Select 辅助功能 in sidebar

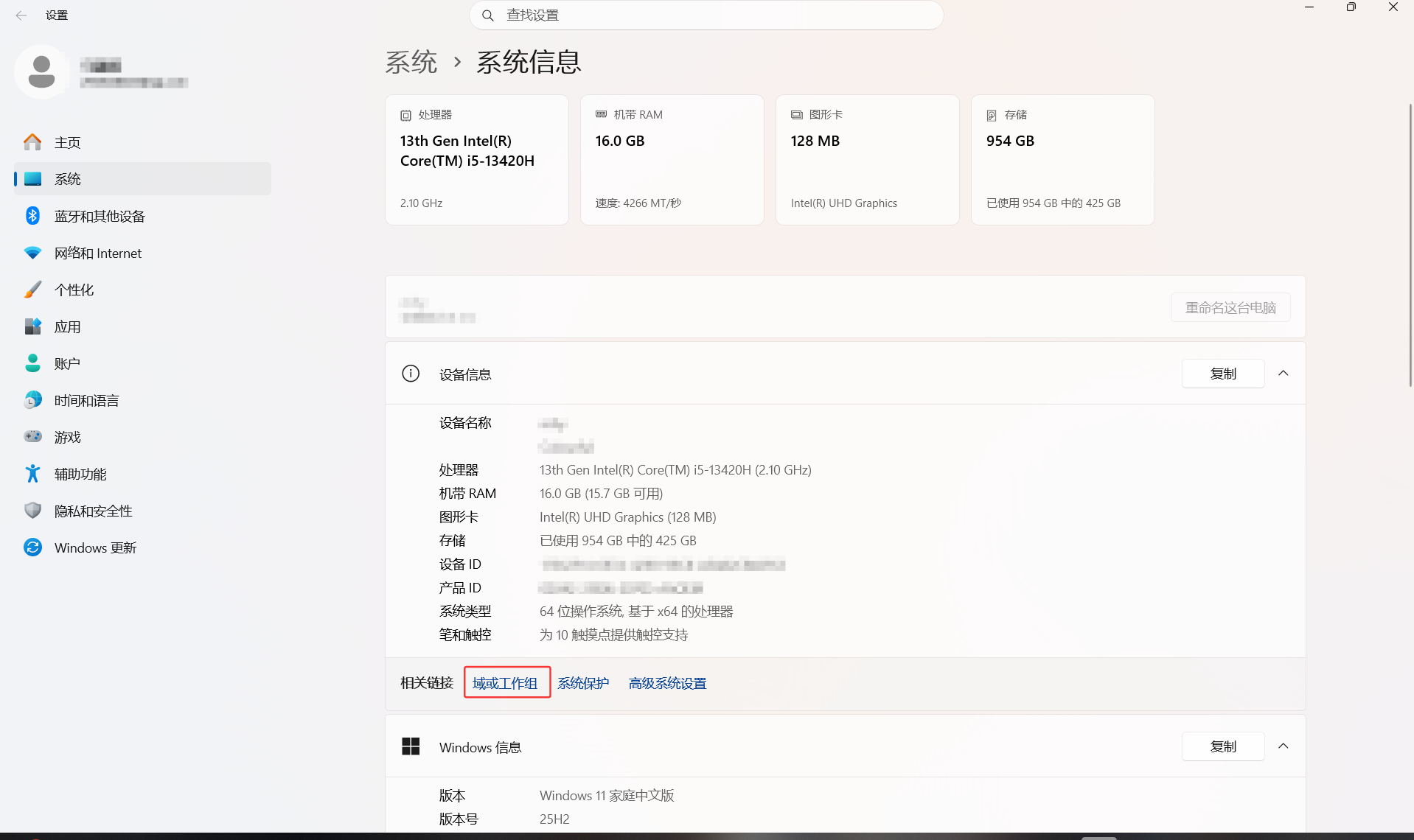(x=142, y=474)
